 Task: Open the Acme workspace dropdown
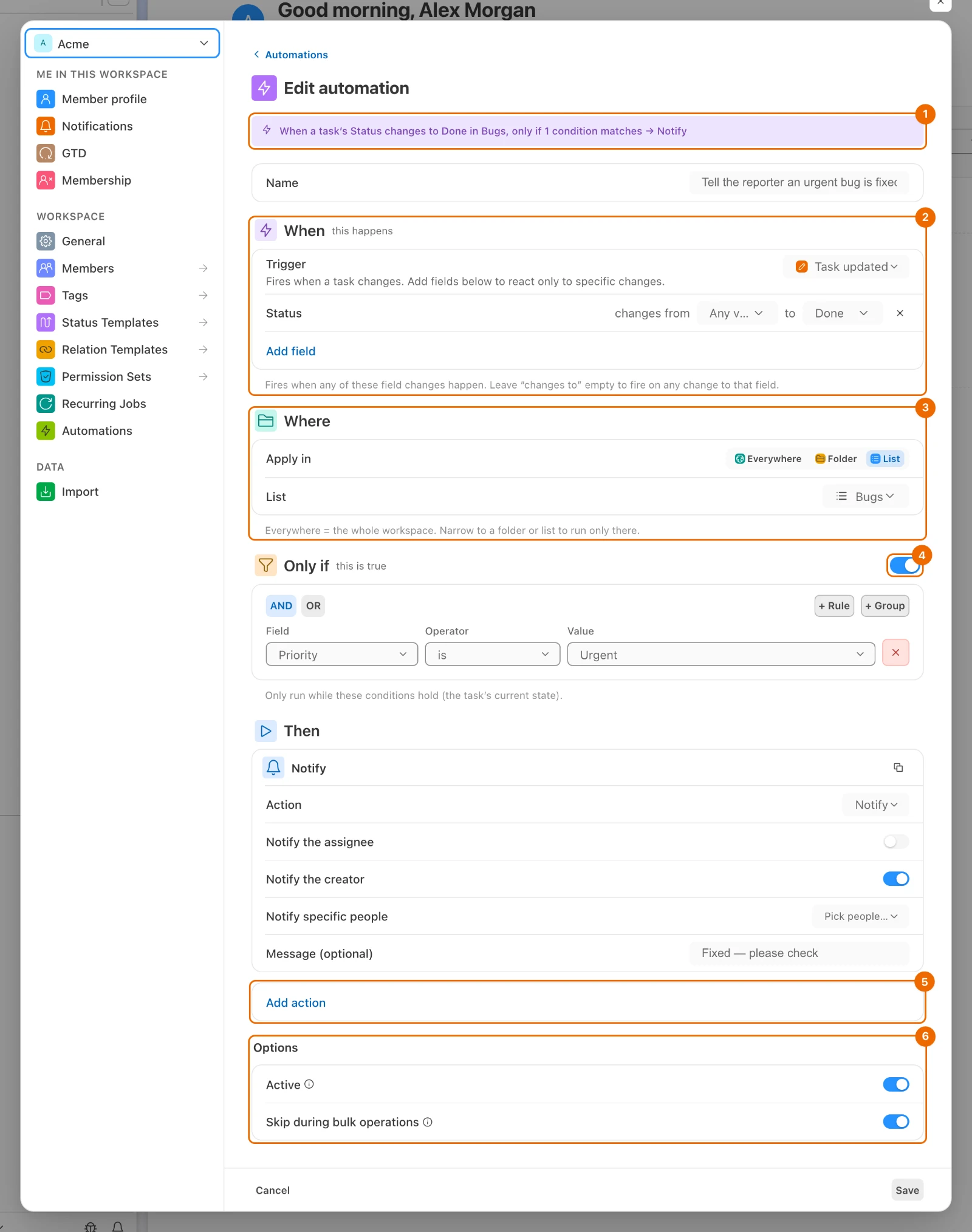point(122,44)
